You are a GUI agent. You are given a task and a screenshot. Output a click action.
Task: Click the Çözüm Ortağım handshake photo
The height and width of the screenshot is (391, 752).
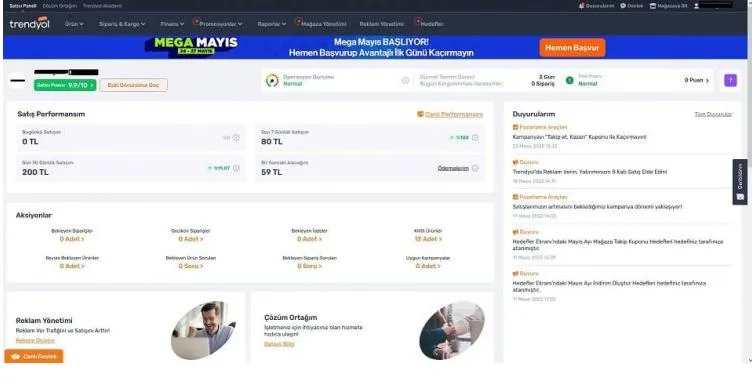click(x=452, y=330)
